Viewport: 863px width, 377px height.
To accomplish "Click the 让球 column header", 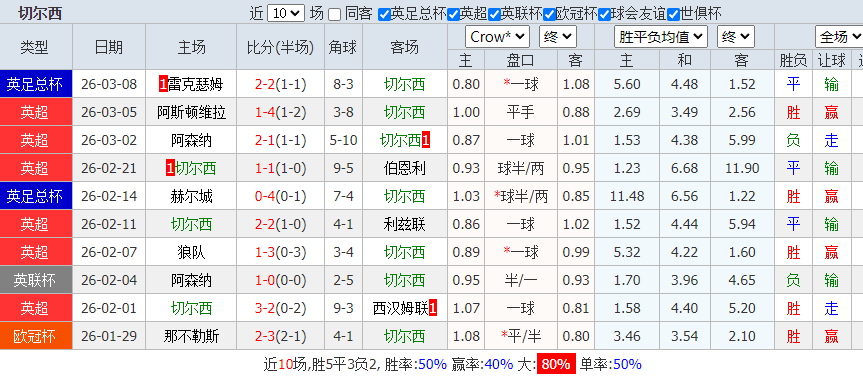I will 831,60.
